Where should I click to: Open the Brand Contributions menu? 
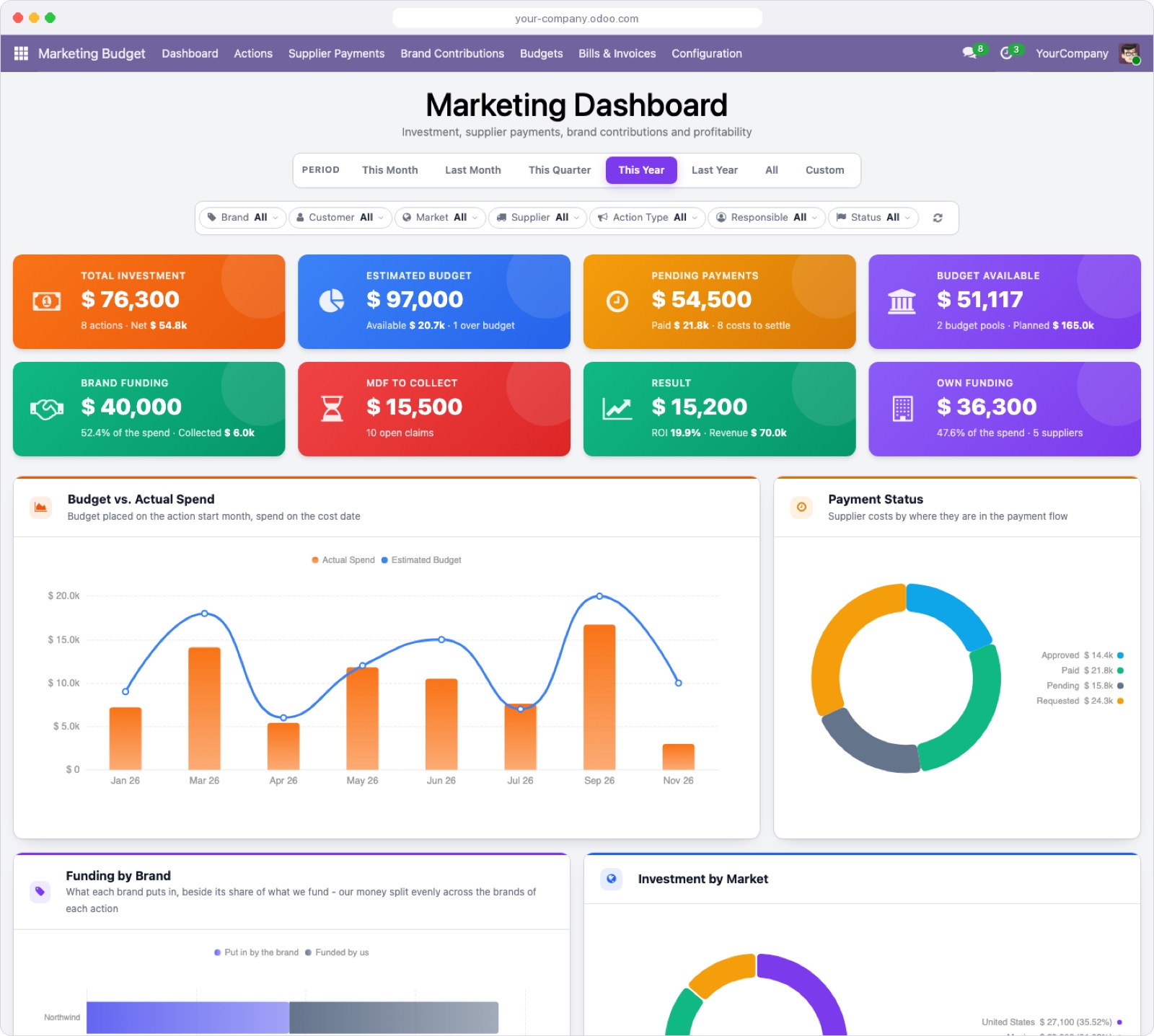tap(452, 53)
